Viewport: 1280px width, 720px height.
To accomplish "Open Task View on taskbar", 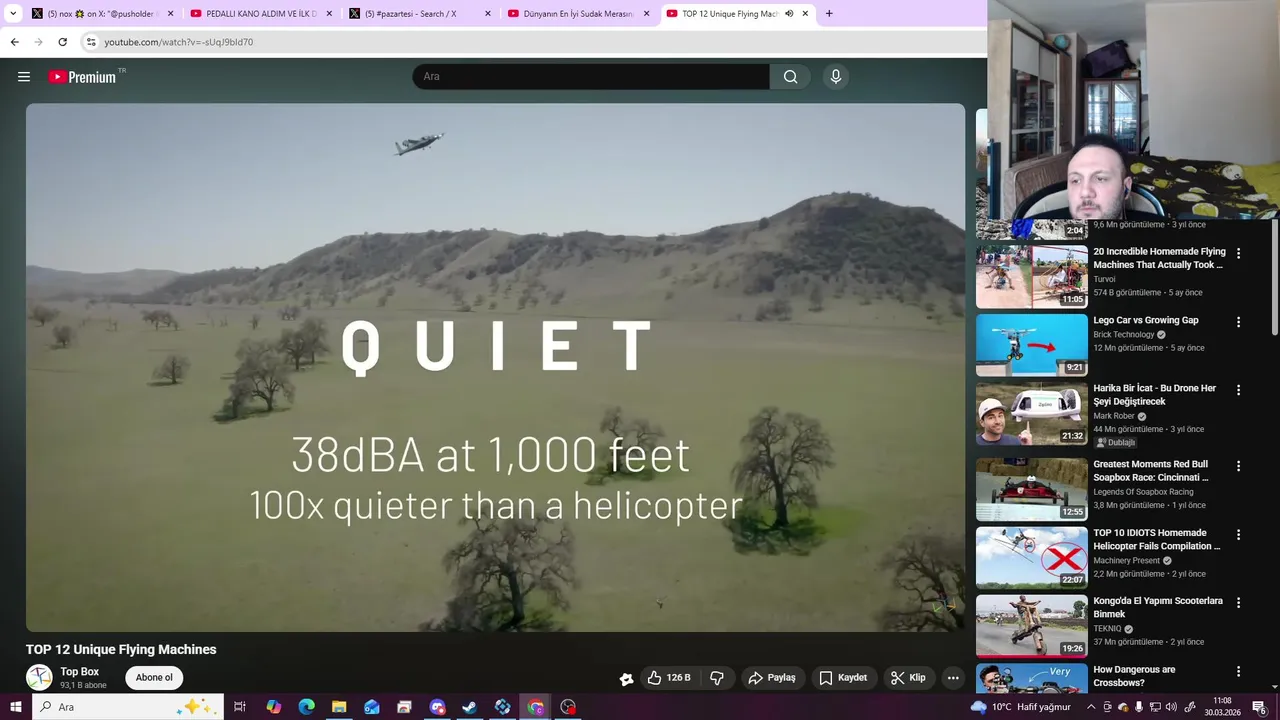I will point(240,707).
